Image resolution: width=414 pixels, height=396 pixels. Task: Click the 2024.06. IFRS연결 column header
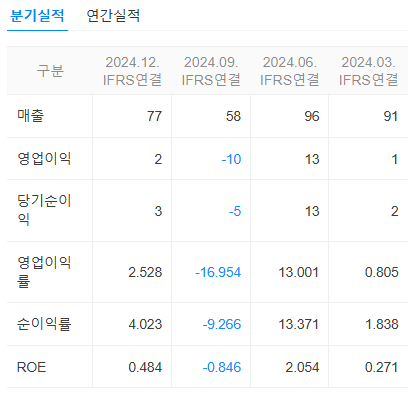(290, 71)
